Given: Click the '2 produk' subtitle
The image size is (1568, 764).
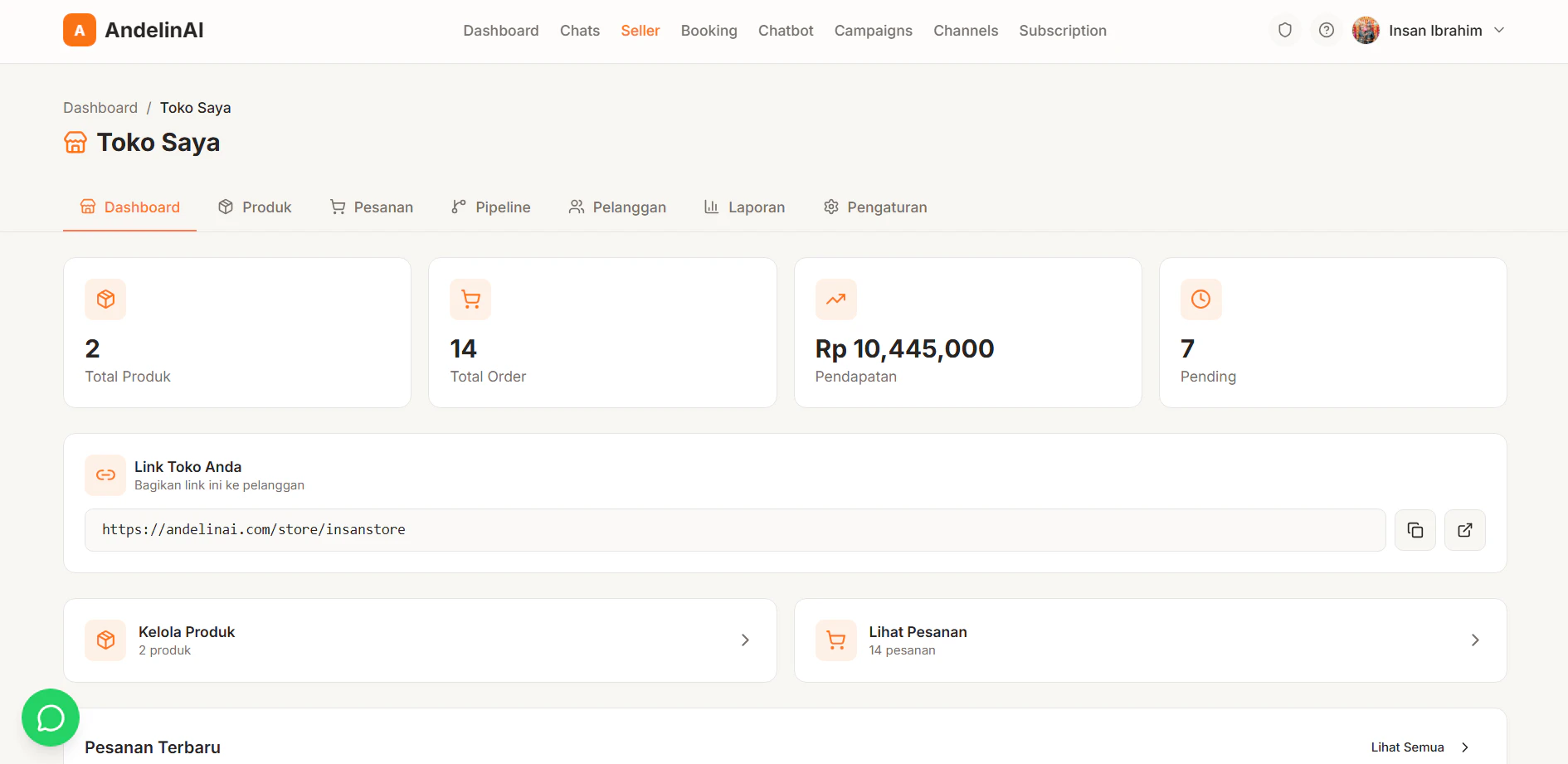Looking at the screenshot, I should click(164, 650).
